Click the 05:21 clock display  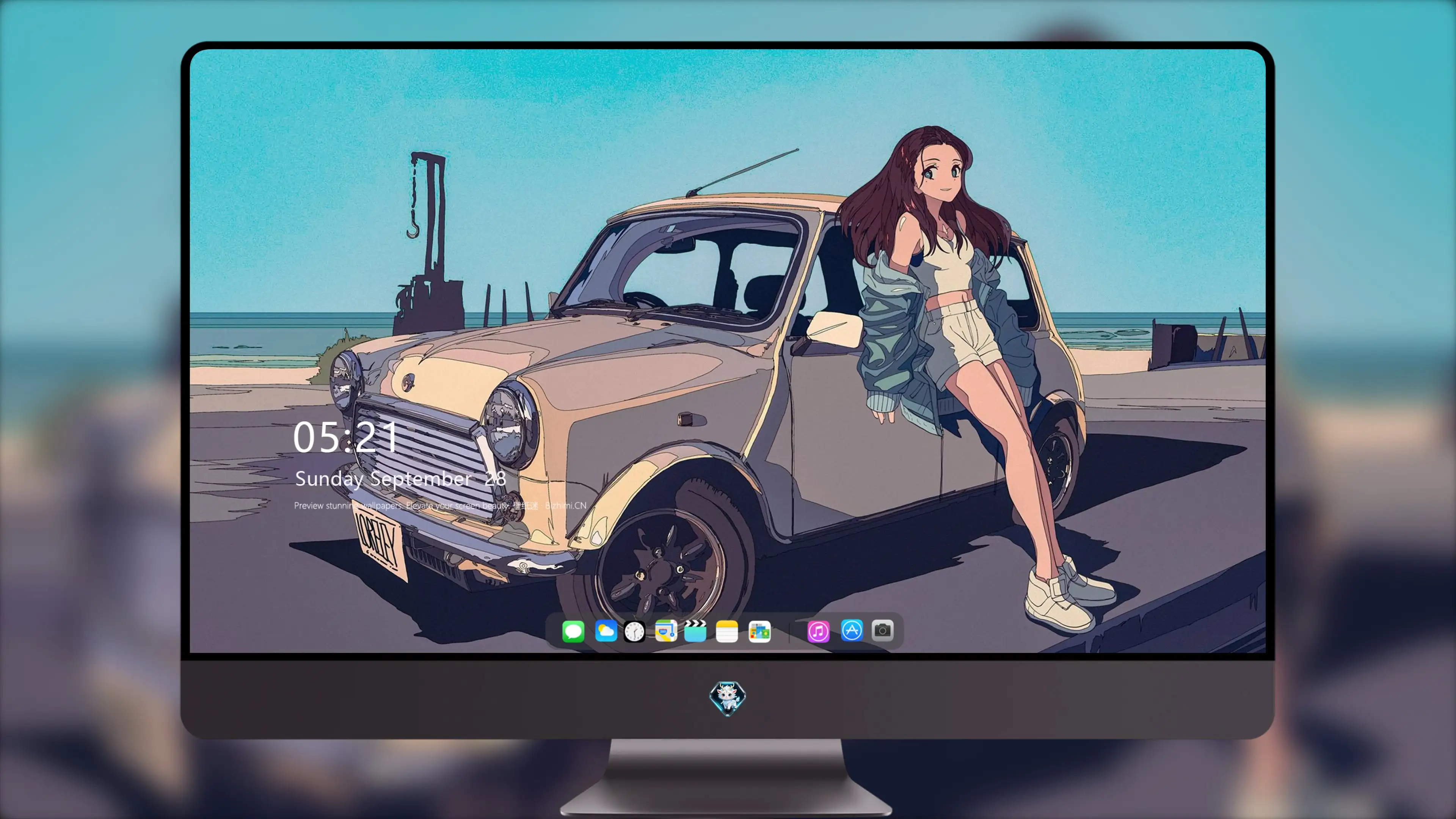tap(346, 437)
